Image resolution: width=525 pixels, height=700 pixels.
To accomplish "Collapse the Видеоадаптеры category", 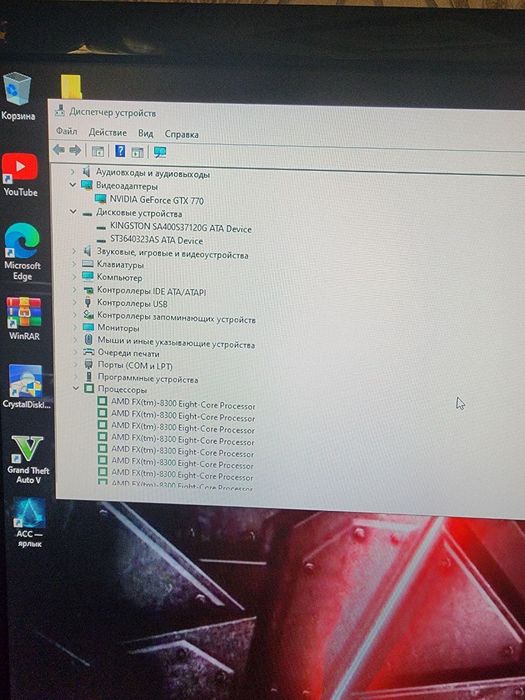I will coord(73,184).
